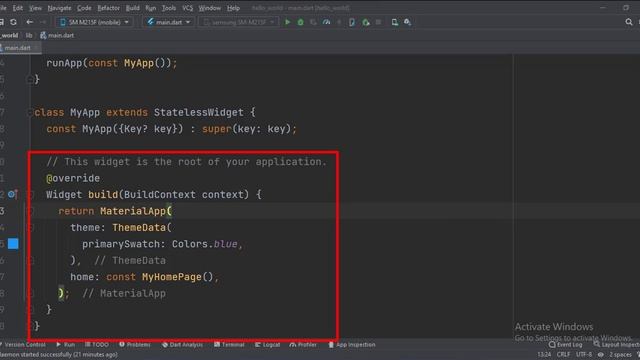Click the 13:24 cursor position indicator
The width and height of the screenshot is (640, 360).
pos(544,355)
